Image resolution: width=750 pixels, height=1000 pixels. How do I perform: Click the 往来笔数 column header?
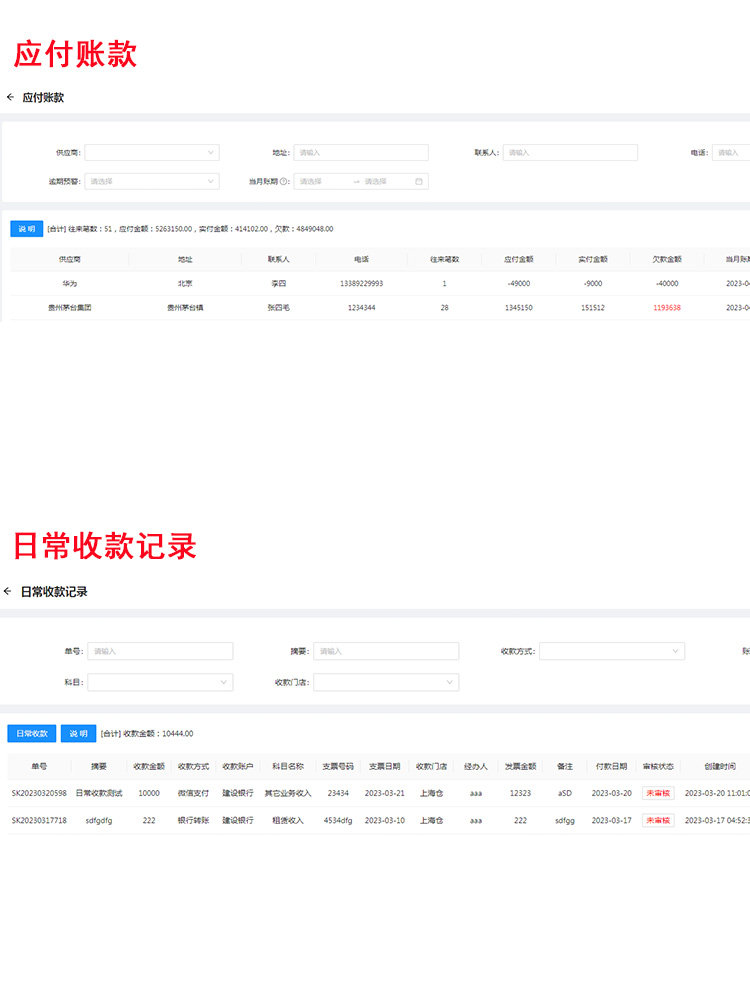(445, 259)
